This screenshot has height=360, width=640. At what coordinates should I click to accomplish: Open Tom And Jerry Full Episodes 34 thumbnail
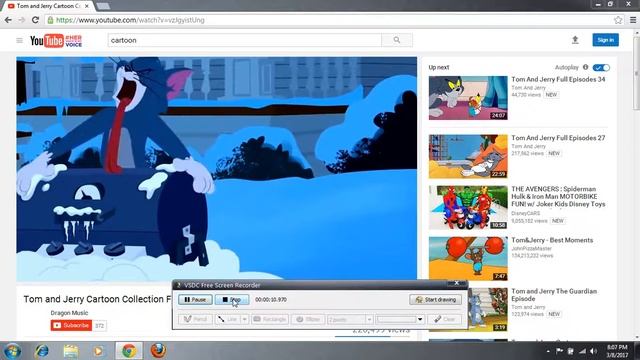click(x=468, y=98)
